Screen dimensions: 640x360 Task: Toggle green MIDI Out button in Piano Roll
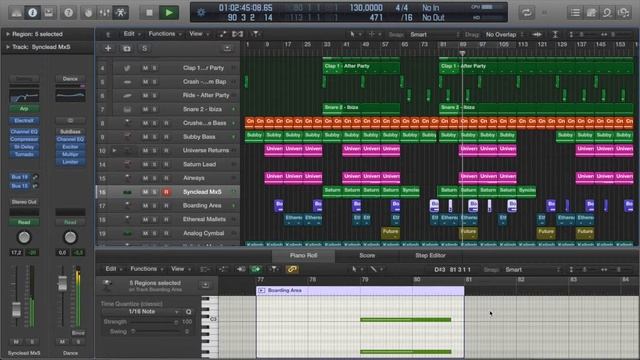click(x=256, y=269)
